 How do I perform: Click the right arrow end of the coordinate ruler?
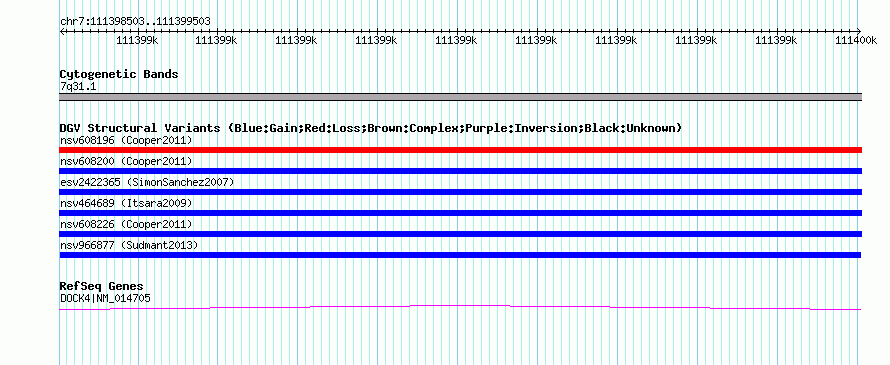859,31
